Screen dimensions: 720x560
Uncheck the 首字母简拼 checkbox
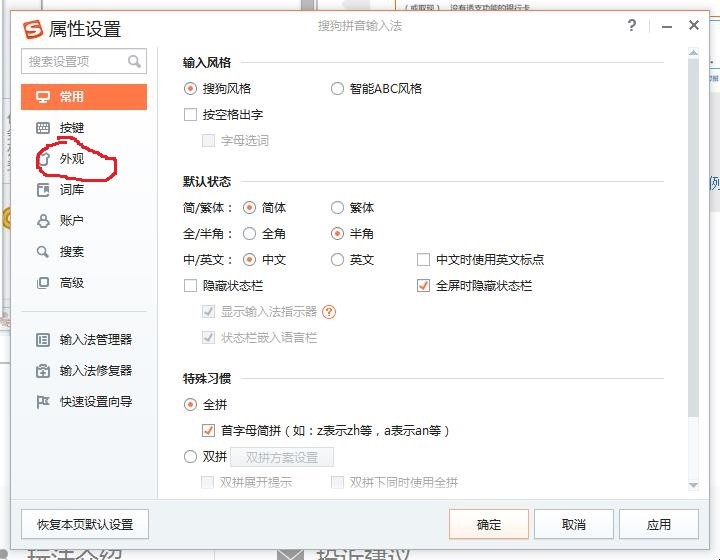click(208, 431)
